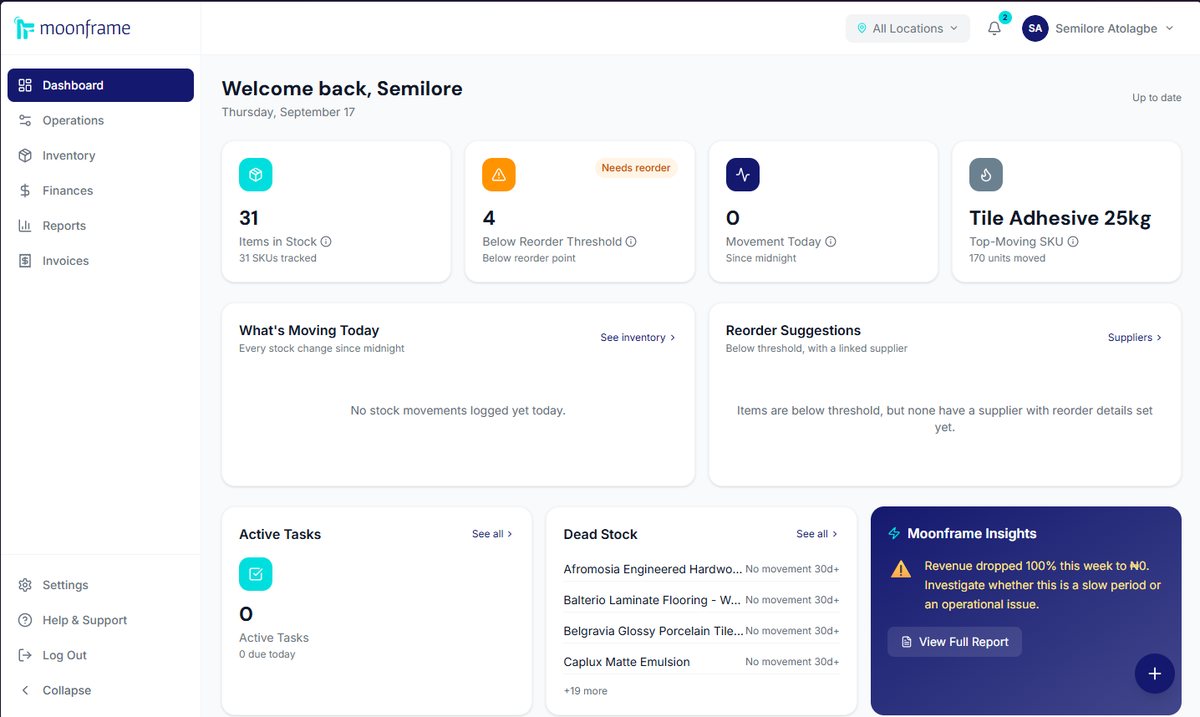Follow the Suppliers link
The image size is (1200, 717).
[x=1135, y=338]
